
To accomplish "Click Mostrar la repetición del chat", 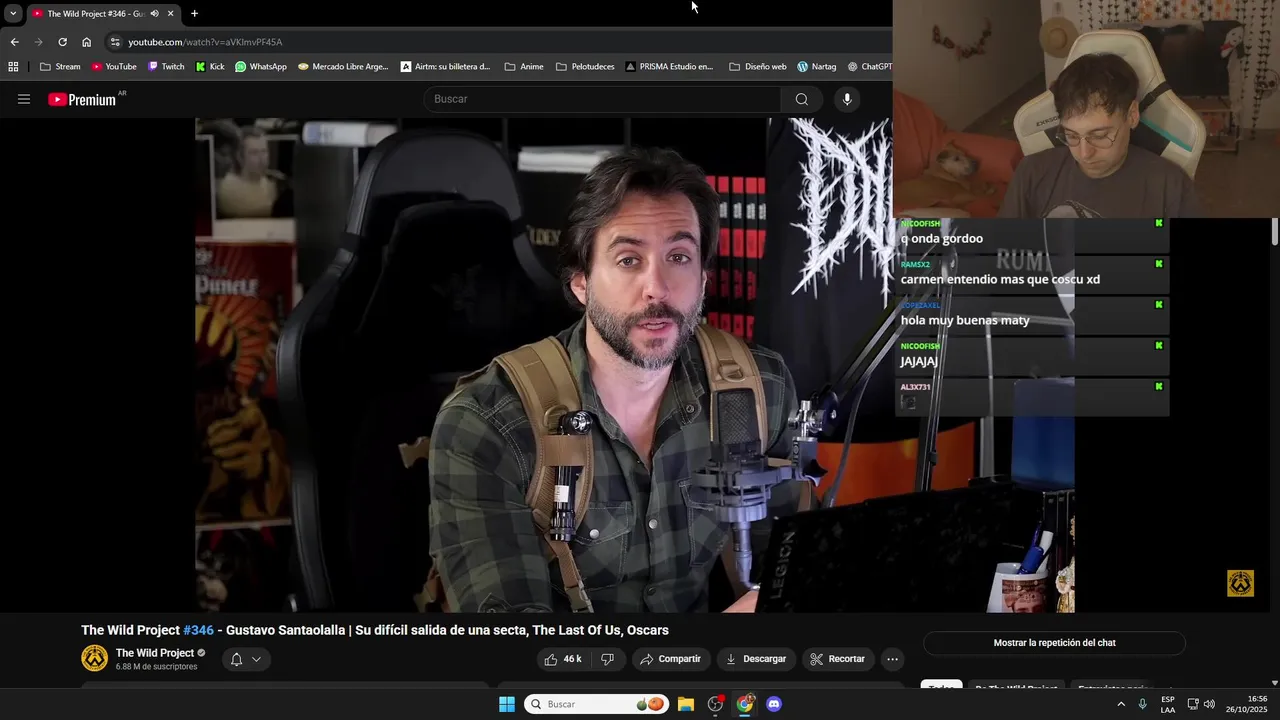I will click(1054, 643).
